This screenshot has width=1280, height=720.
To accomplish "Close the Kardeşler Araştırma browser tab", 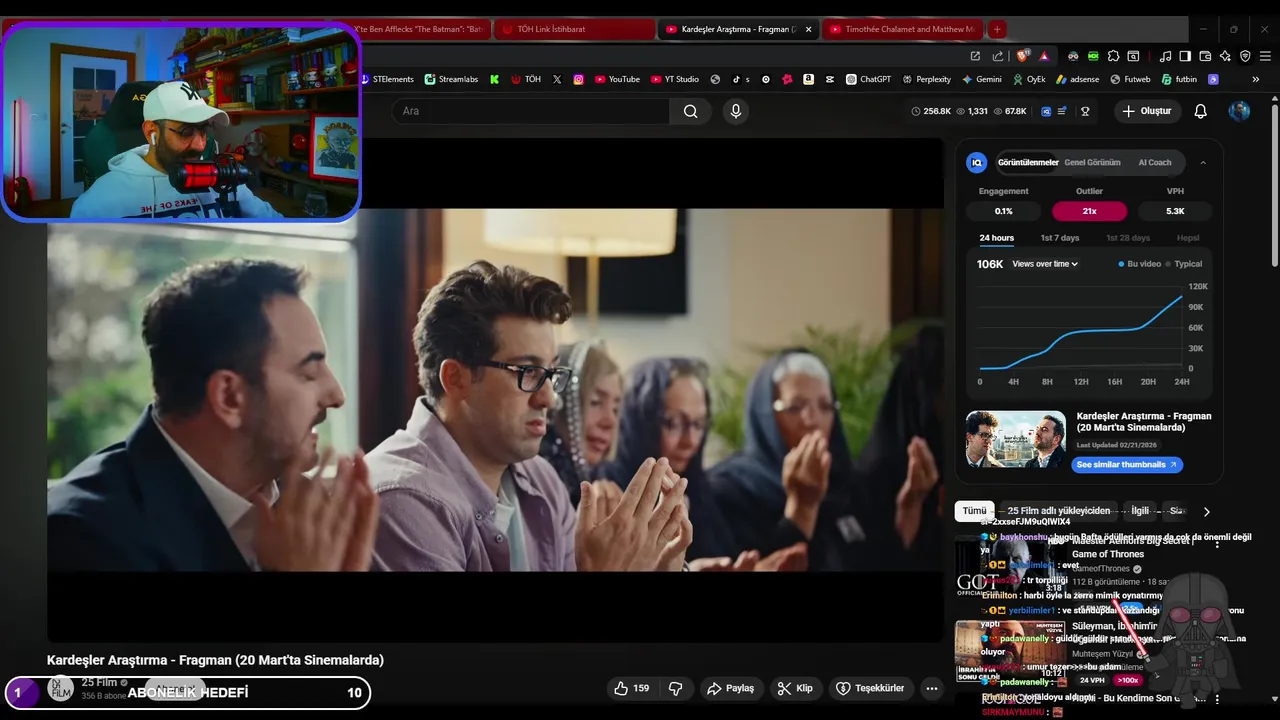I will pos(808,29).
